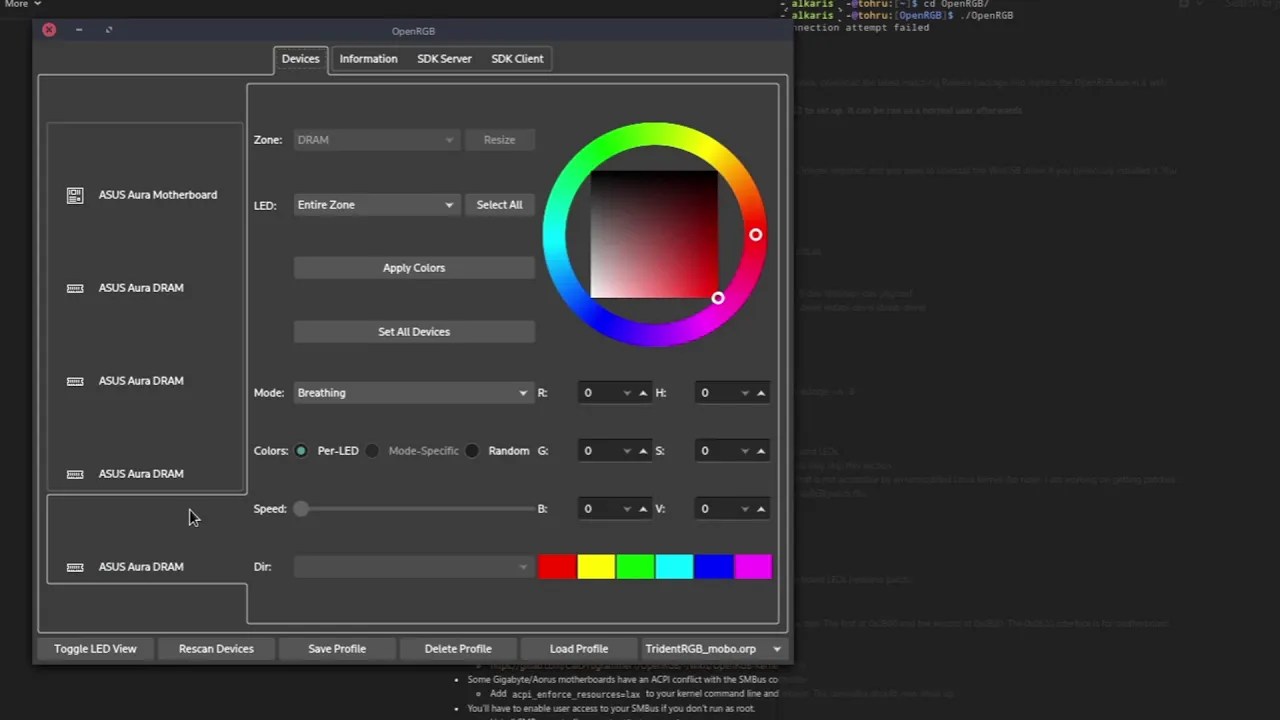The image size is (1280, 720).
Task: Click the hue ring handle on the color wheel
Action: [756, 235]
